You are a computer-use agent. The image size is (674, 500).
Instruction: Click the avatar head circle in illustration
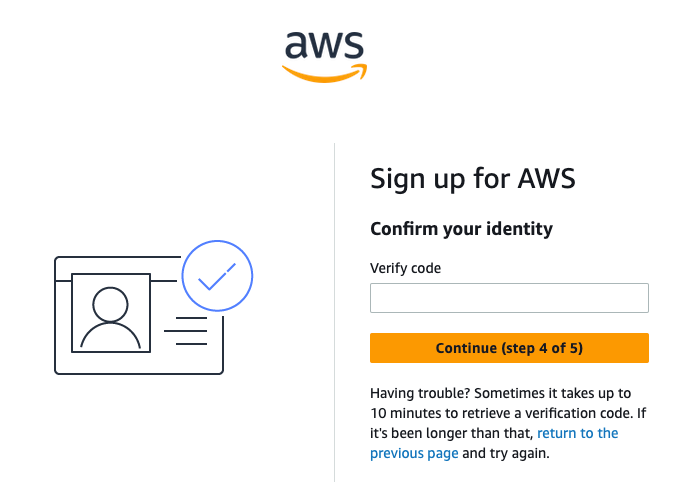point(110,304)
